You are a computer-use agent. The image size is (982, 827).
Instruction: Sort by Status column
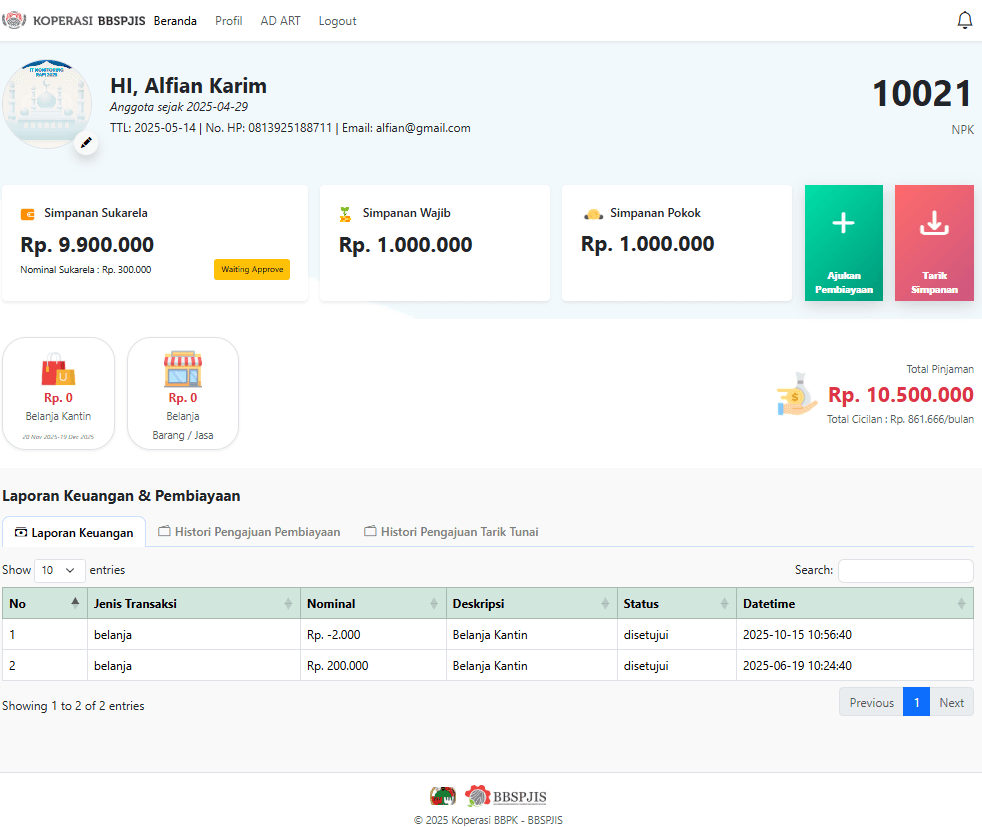676,604
